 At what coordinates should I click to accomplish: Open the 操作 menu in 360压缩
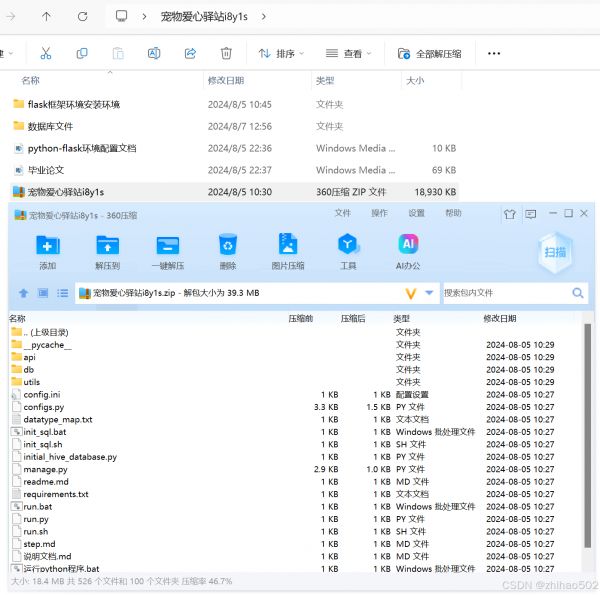[379, 213]
